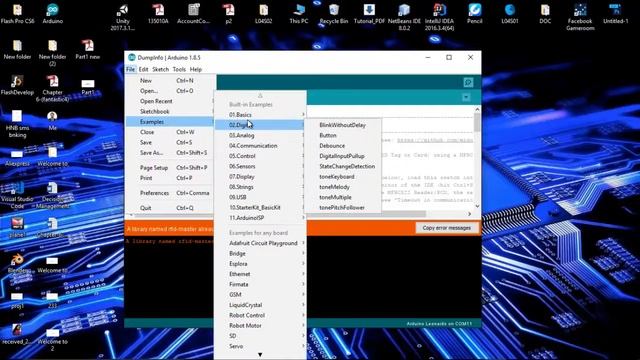640x360 pixels.
Task: Open the L04S02 desktop file icon
Action: pyautogui.click(x=263, y=13)
